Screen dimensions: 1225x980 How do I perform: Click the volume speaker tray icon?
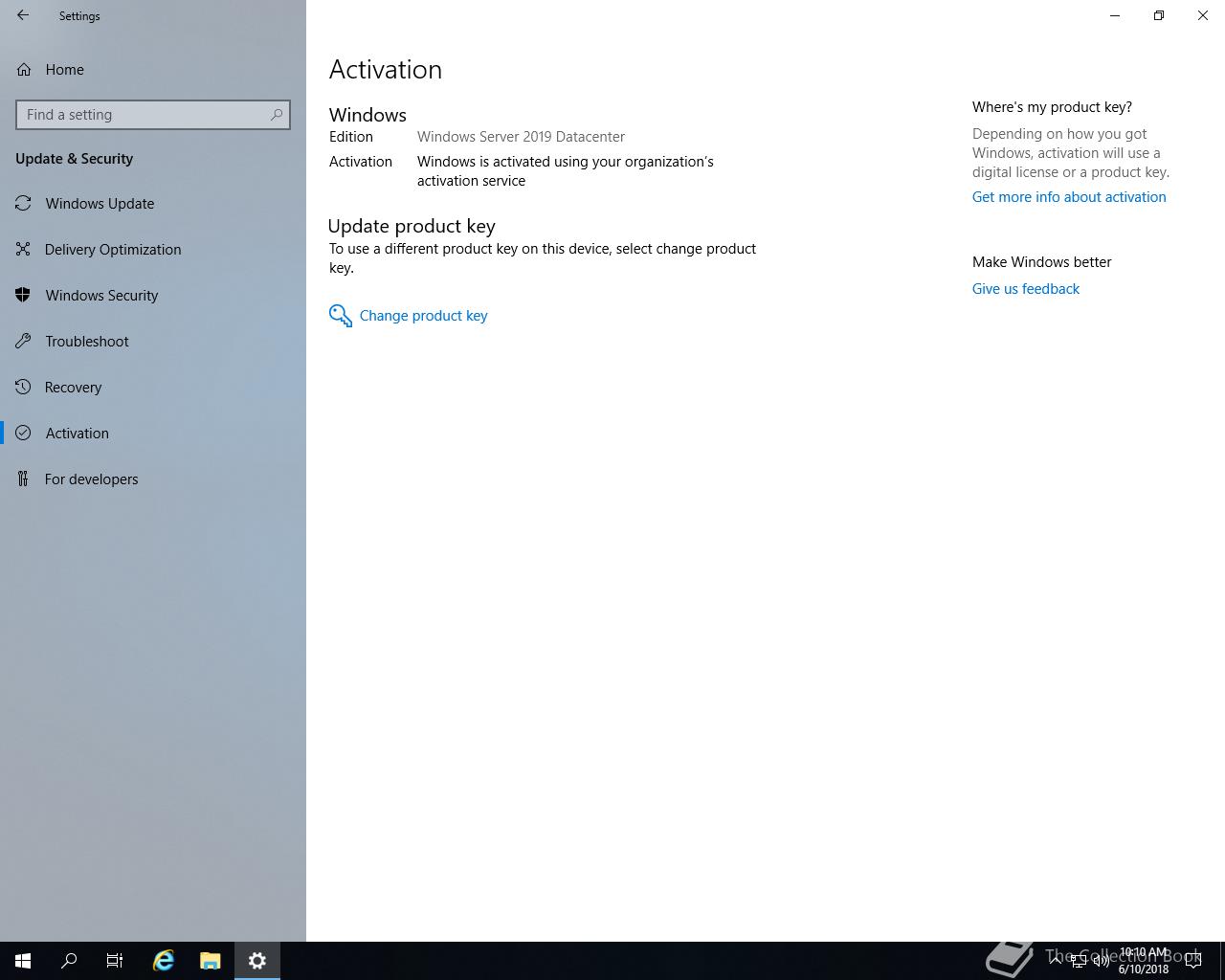point(1101,961)
